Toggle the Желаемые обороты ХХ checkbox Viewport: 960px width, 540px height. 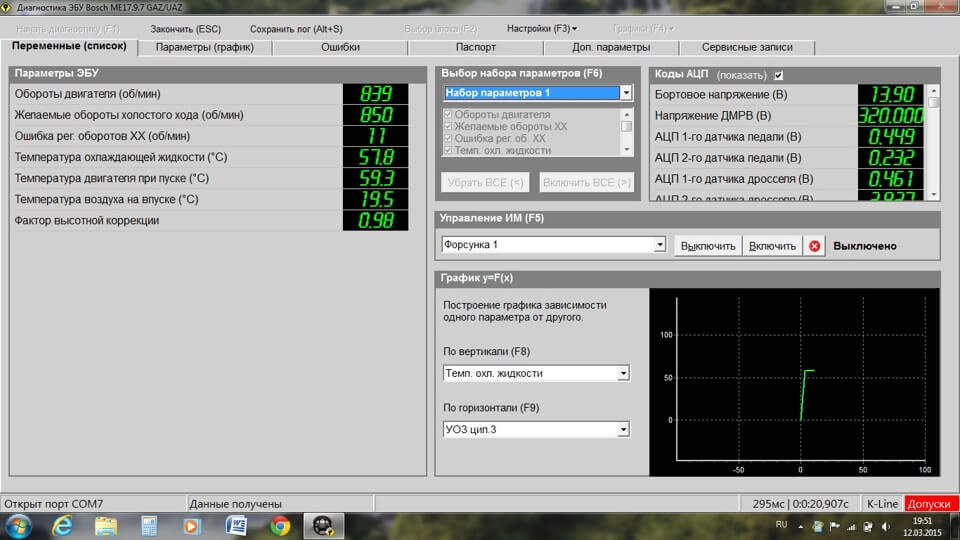[x=447, y=127]
